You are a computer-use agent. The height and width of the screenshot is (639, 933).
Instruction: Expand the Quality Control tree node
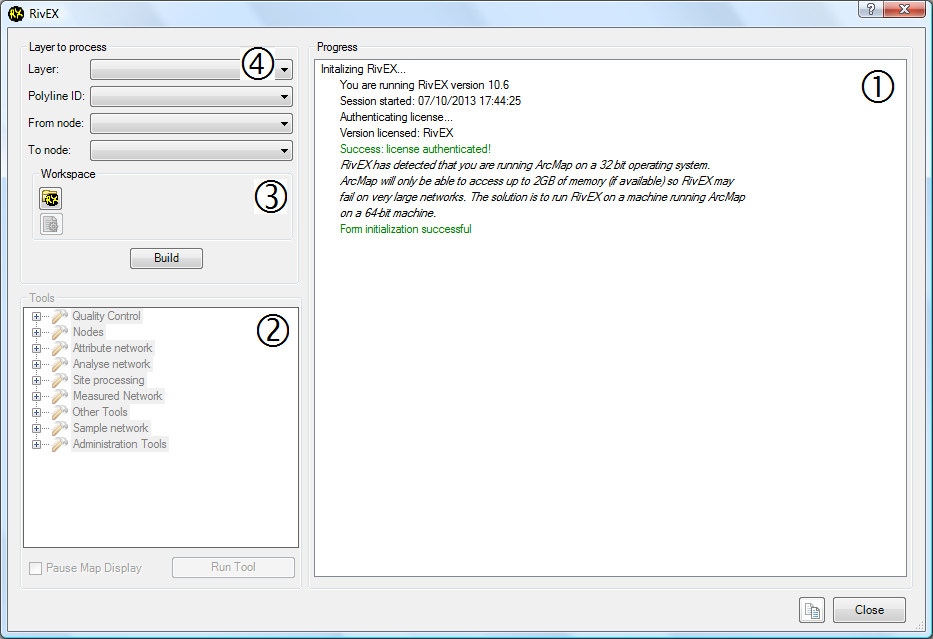(x=36, y=317)
